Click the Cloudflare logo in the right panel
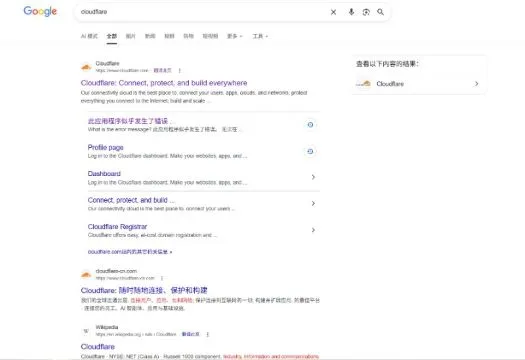This screenshot has width=525, height=360. [364, 84]
